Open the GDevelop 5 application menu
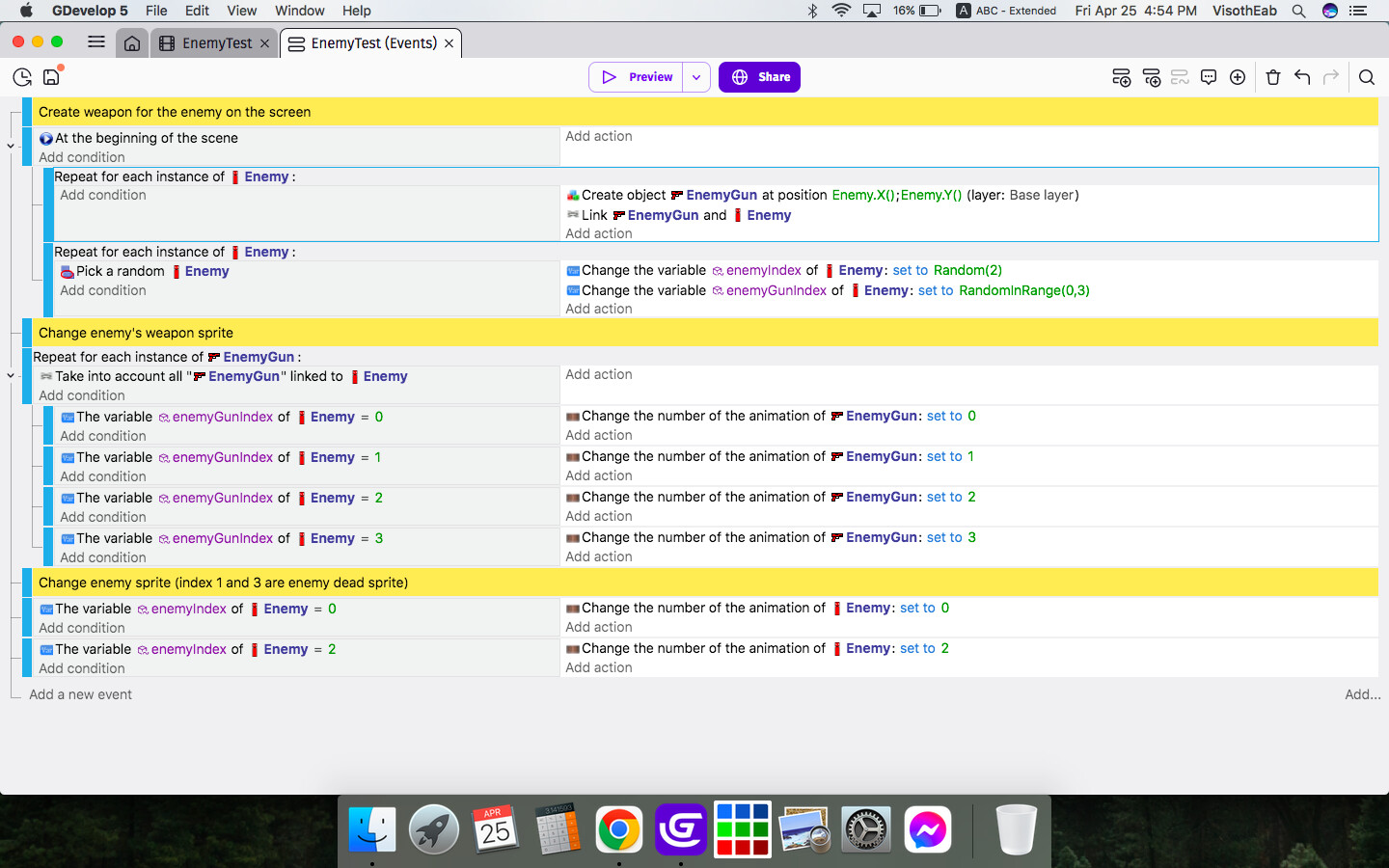Viewport: 1389px width, 868px height. point(90,11)
